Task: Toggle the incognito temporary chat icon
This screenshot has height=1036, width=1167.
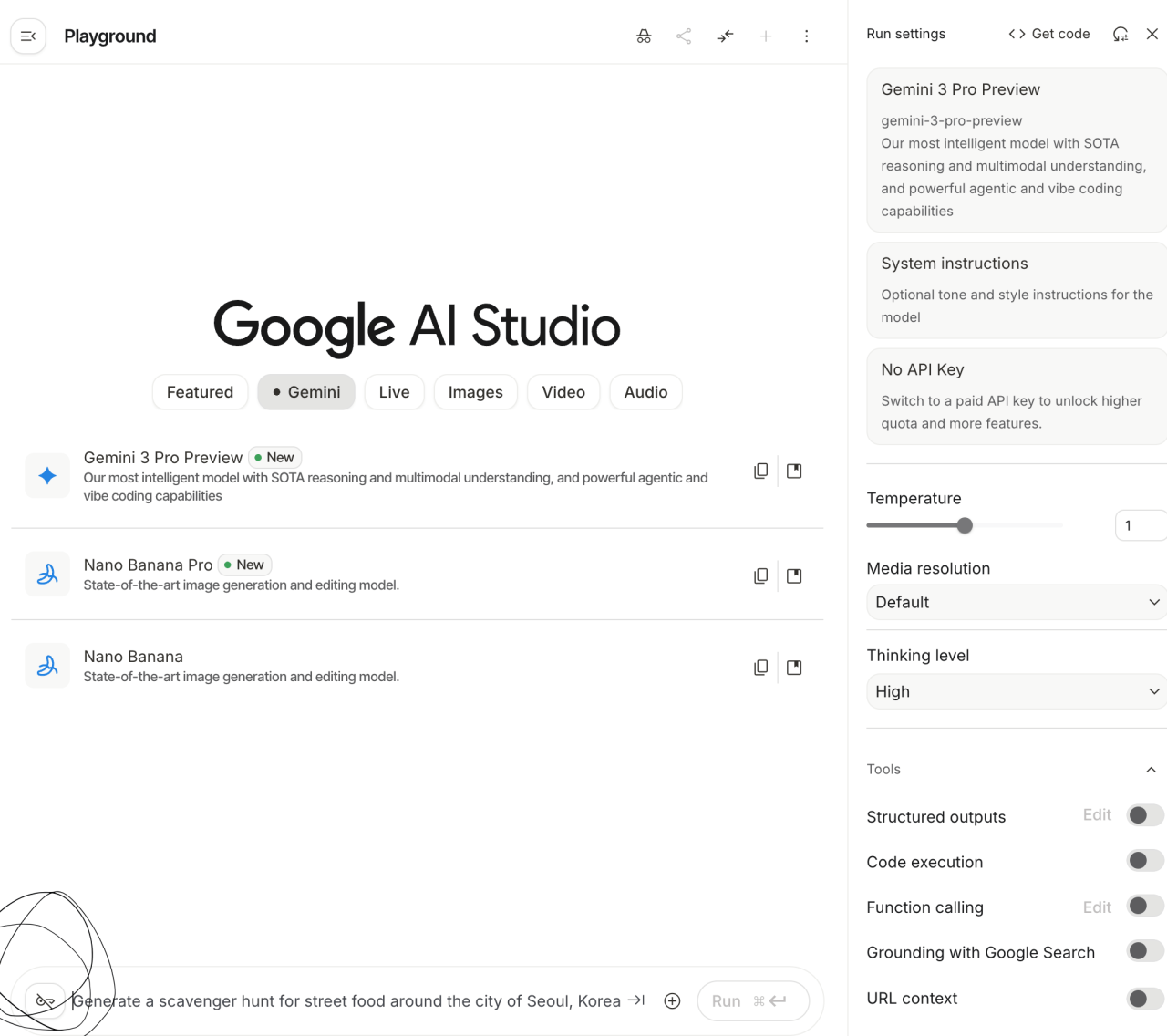Action: (x=644, y=36)
